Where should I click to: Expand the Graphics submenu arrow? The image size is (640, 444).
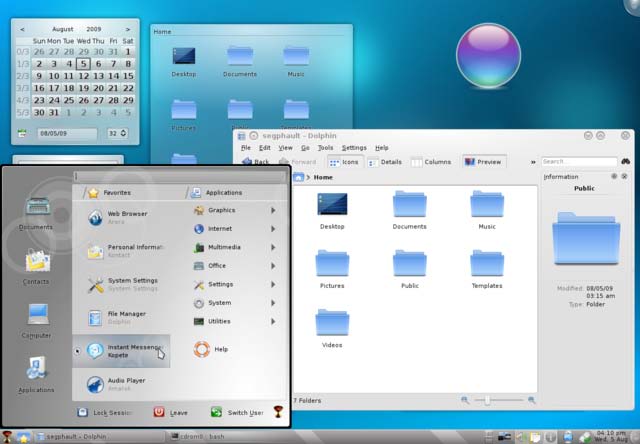click(273, 210)
